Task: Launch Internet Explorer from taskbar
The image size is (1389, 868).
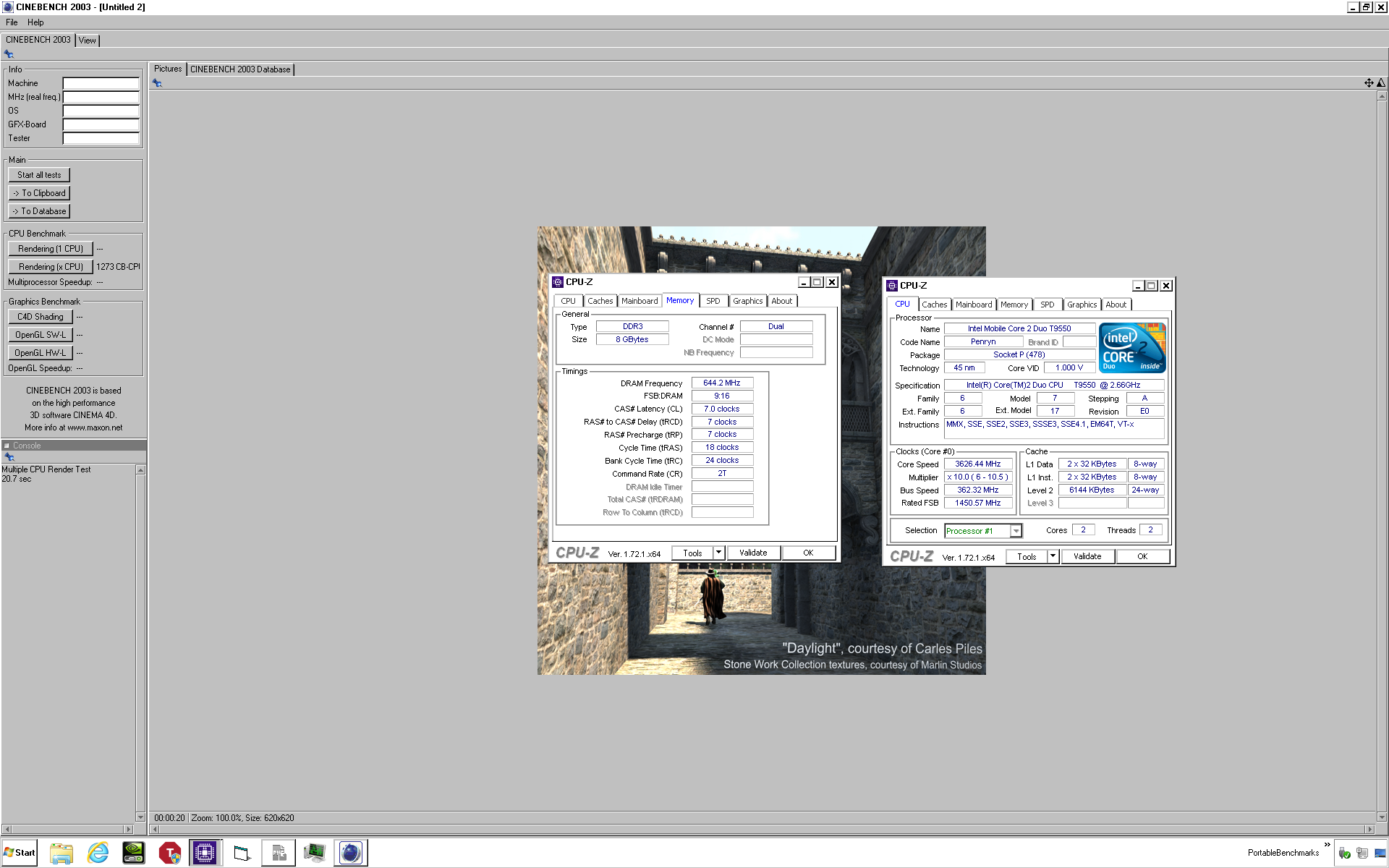Action: coord(98,853)
